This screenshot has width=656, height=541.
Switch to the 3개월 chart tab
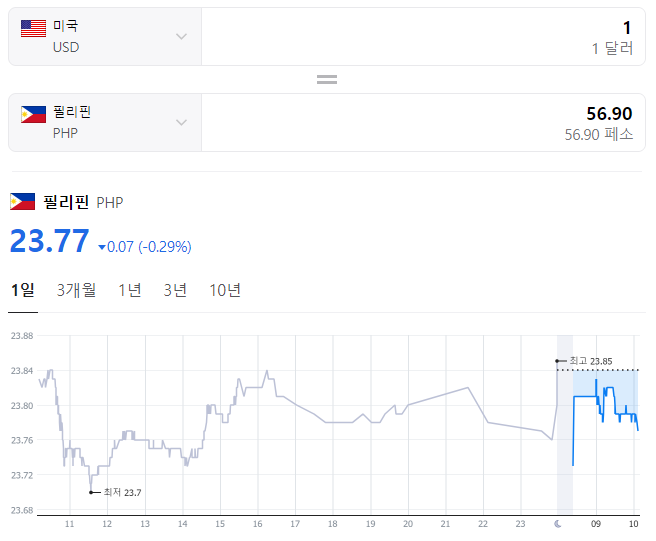coord(76,290)
